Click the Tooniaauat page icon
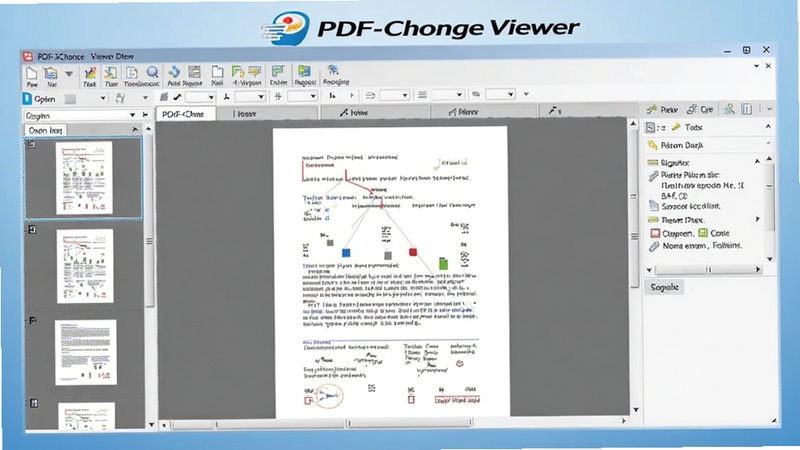800x450 pixels. (x=132, y=73)
